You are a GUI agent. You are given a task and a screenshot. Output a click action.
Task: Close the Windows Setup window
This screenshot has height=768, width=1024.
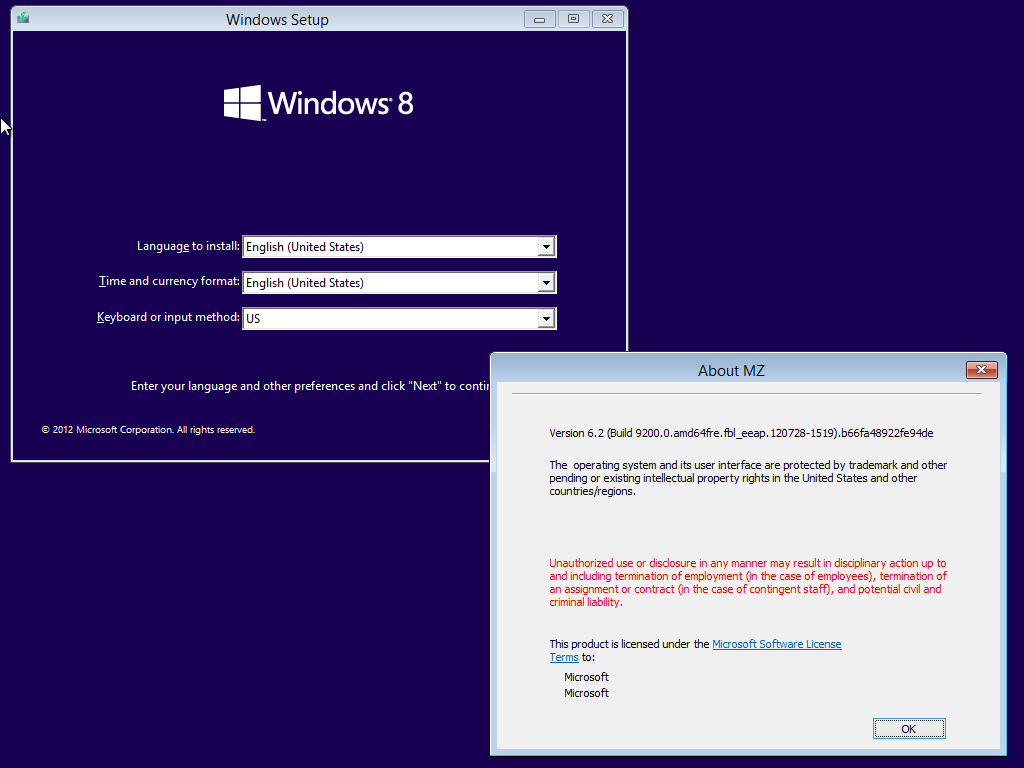[607, 19]
